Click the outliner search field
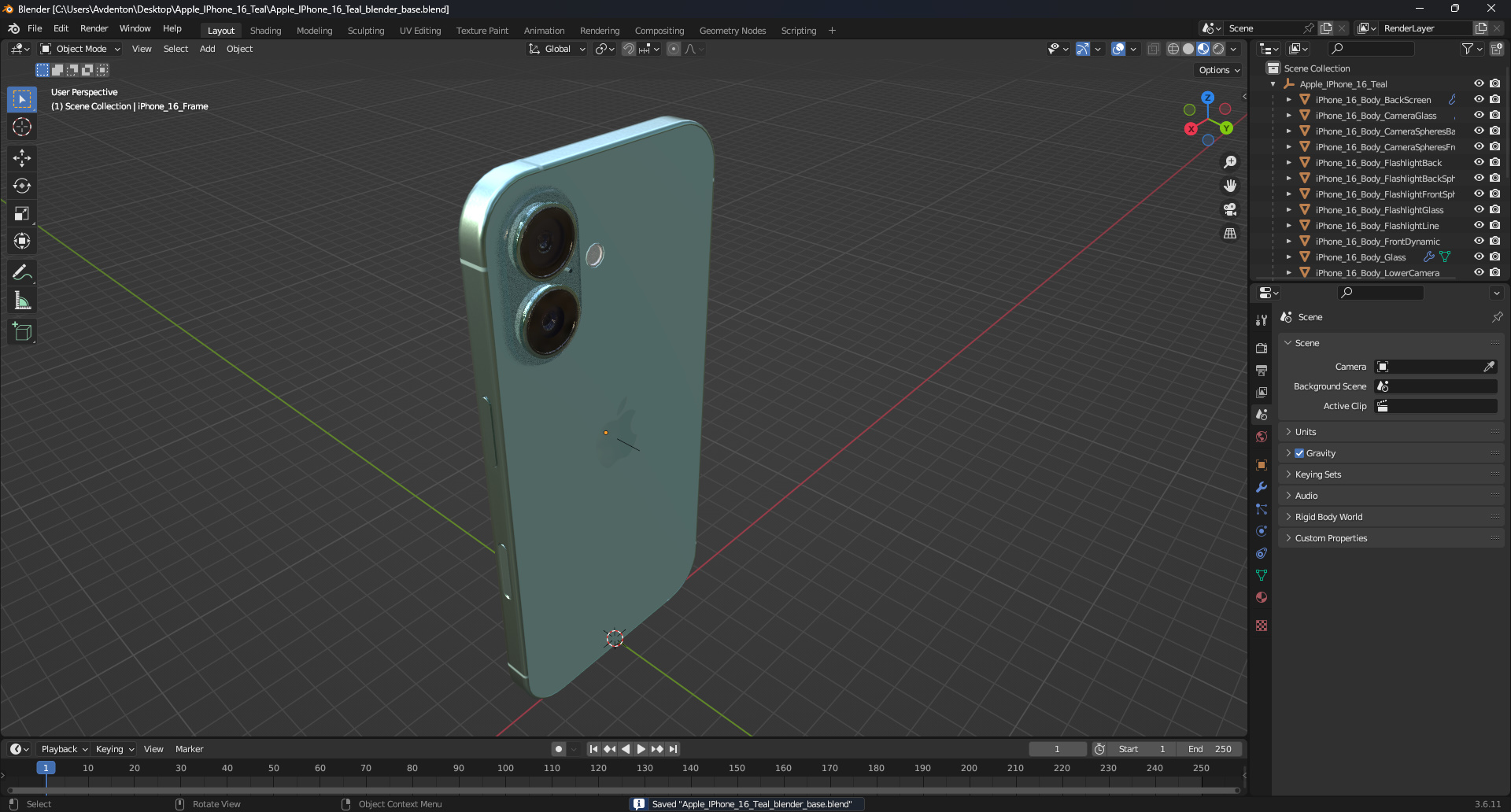The width and height of the screenshot is (1511, 812). tap(1369, 49)
